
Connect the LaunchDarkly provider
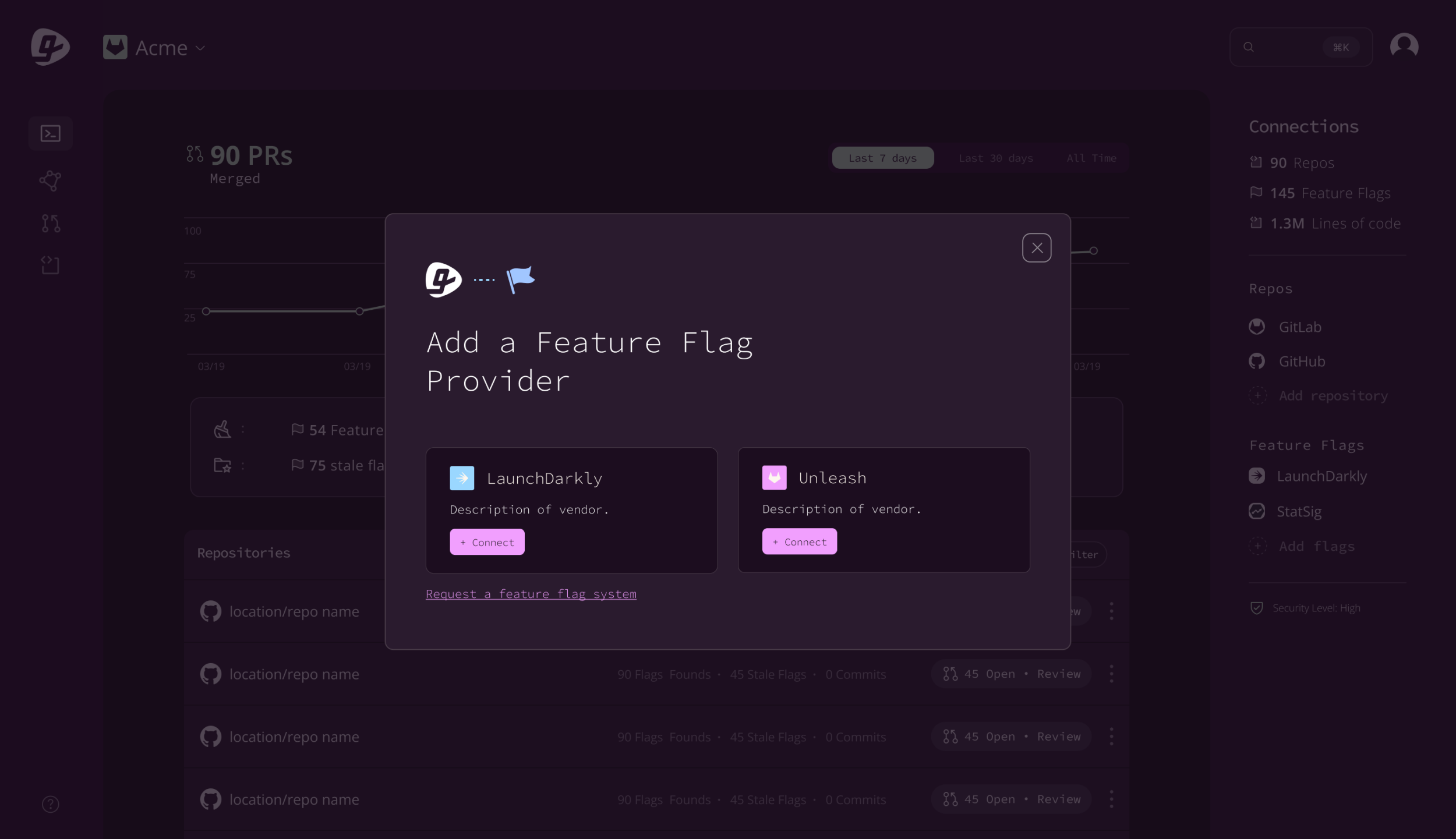click(487, 542)
